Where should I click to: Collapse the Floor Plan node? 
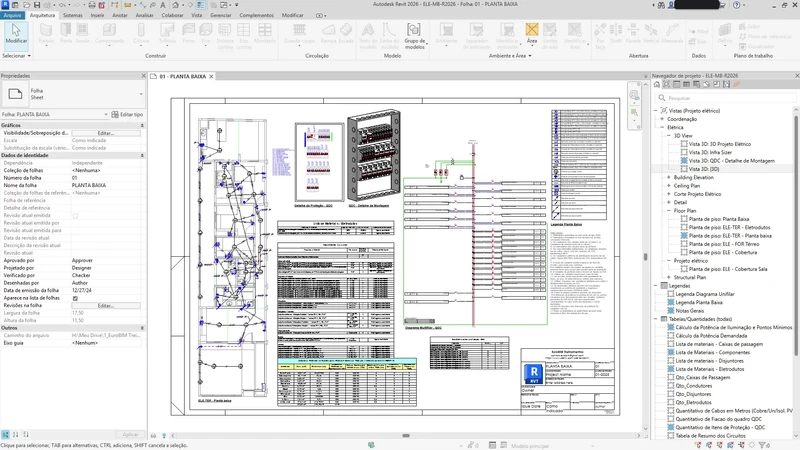669,211
